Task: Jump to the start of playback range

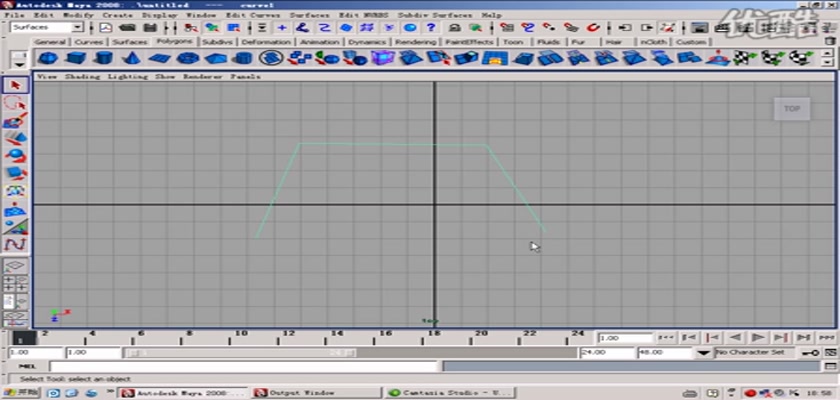Action: [666, 338]
